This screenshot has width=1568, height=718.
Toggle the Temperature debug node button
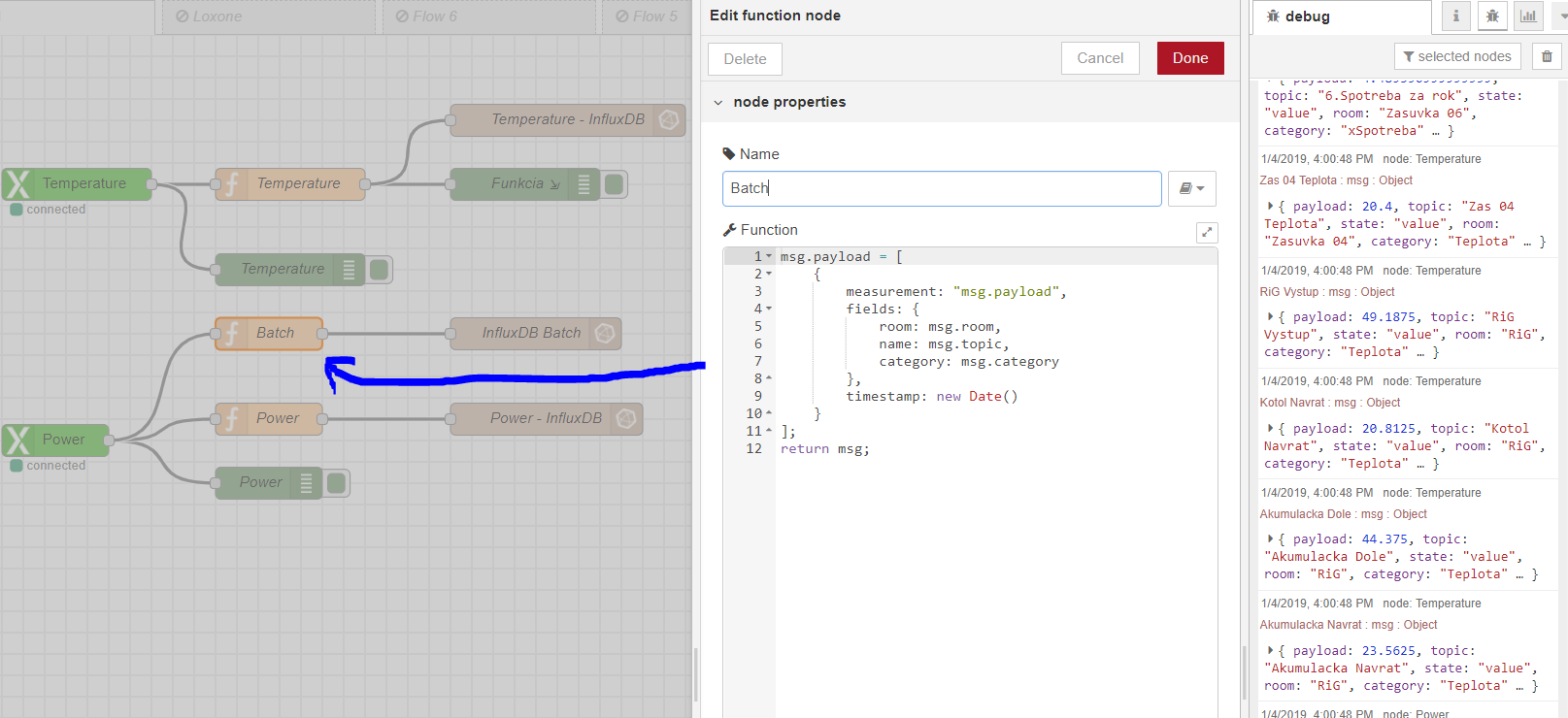[380, 269]
